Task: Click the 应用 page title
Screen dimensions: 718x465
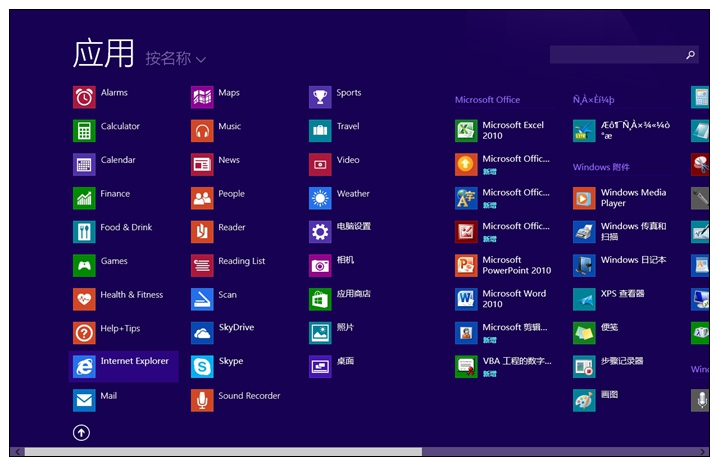Action: [103, 53]
